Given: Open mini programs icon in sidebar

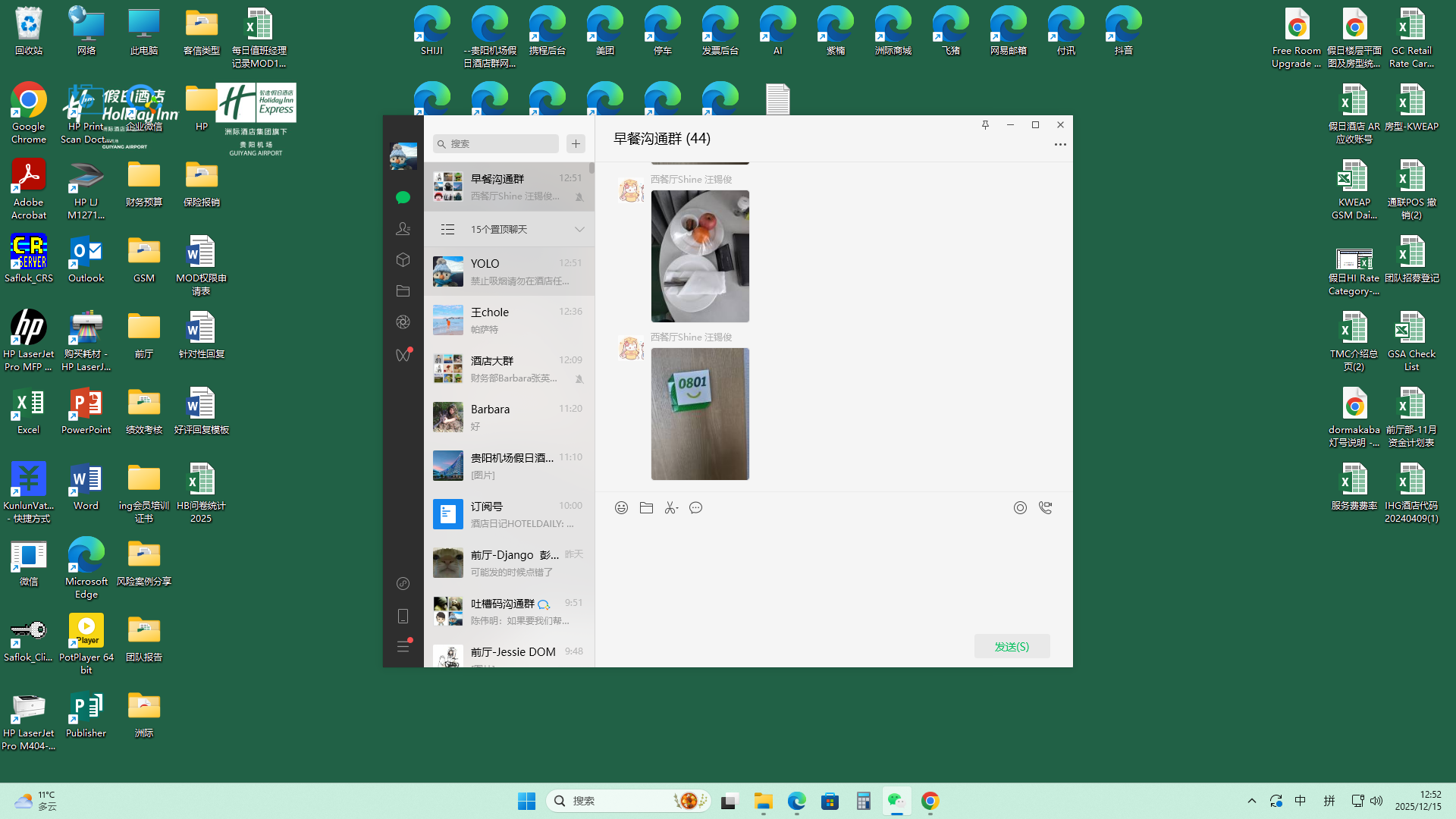Looking at the screenshot, I should click(403, 583).
